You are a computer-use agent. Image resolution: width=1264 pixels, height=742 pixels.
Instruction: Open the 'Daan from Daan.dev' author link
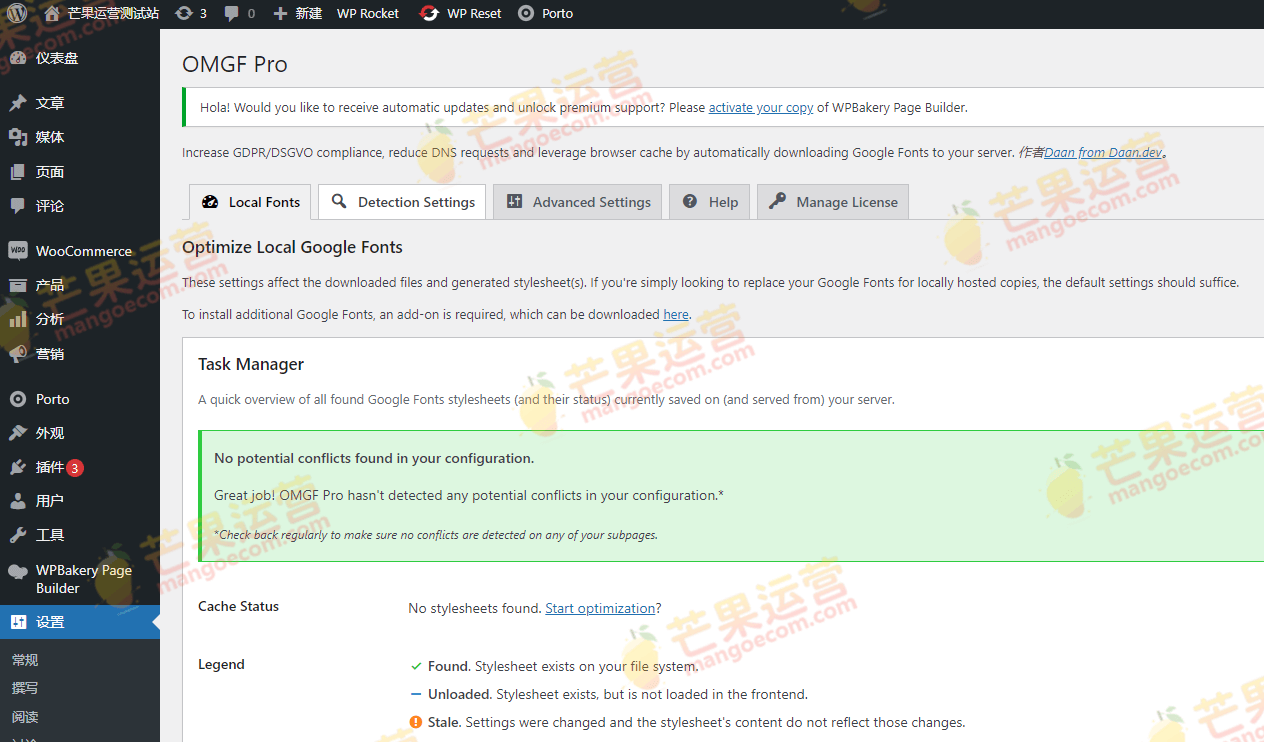coord(1103,153)
